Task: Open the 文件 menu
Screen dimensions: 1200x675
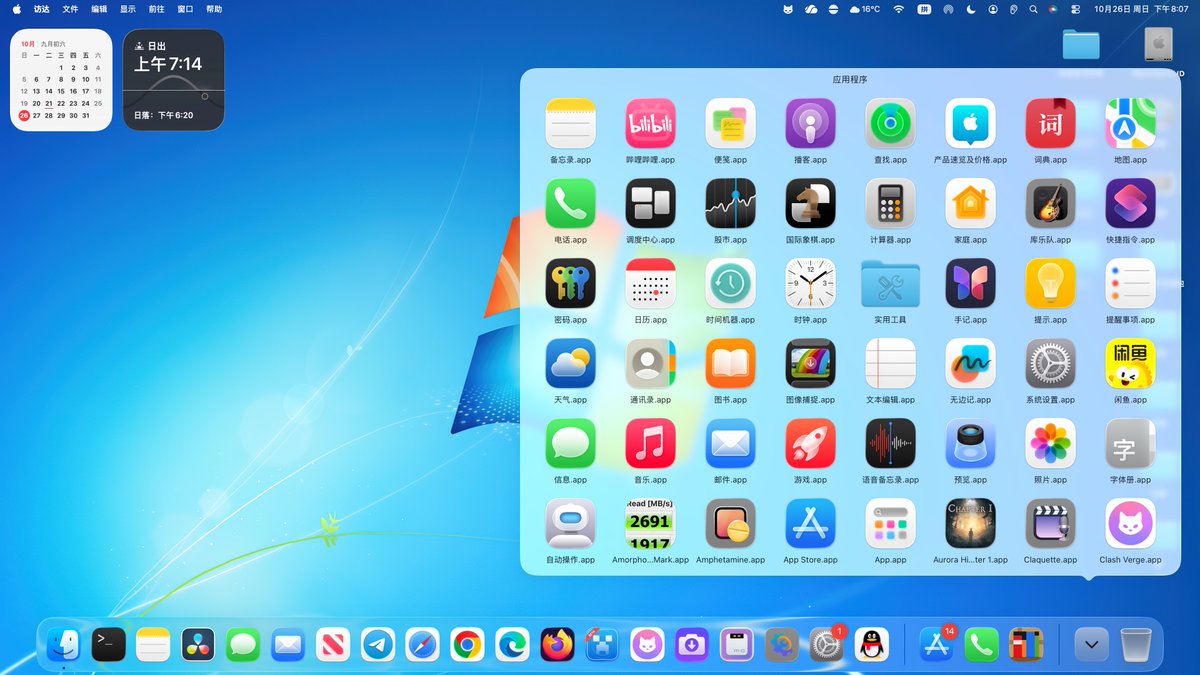Action: (x=70, y=9)
